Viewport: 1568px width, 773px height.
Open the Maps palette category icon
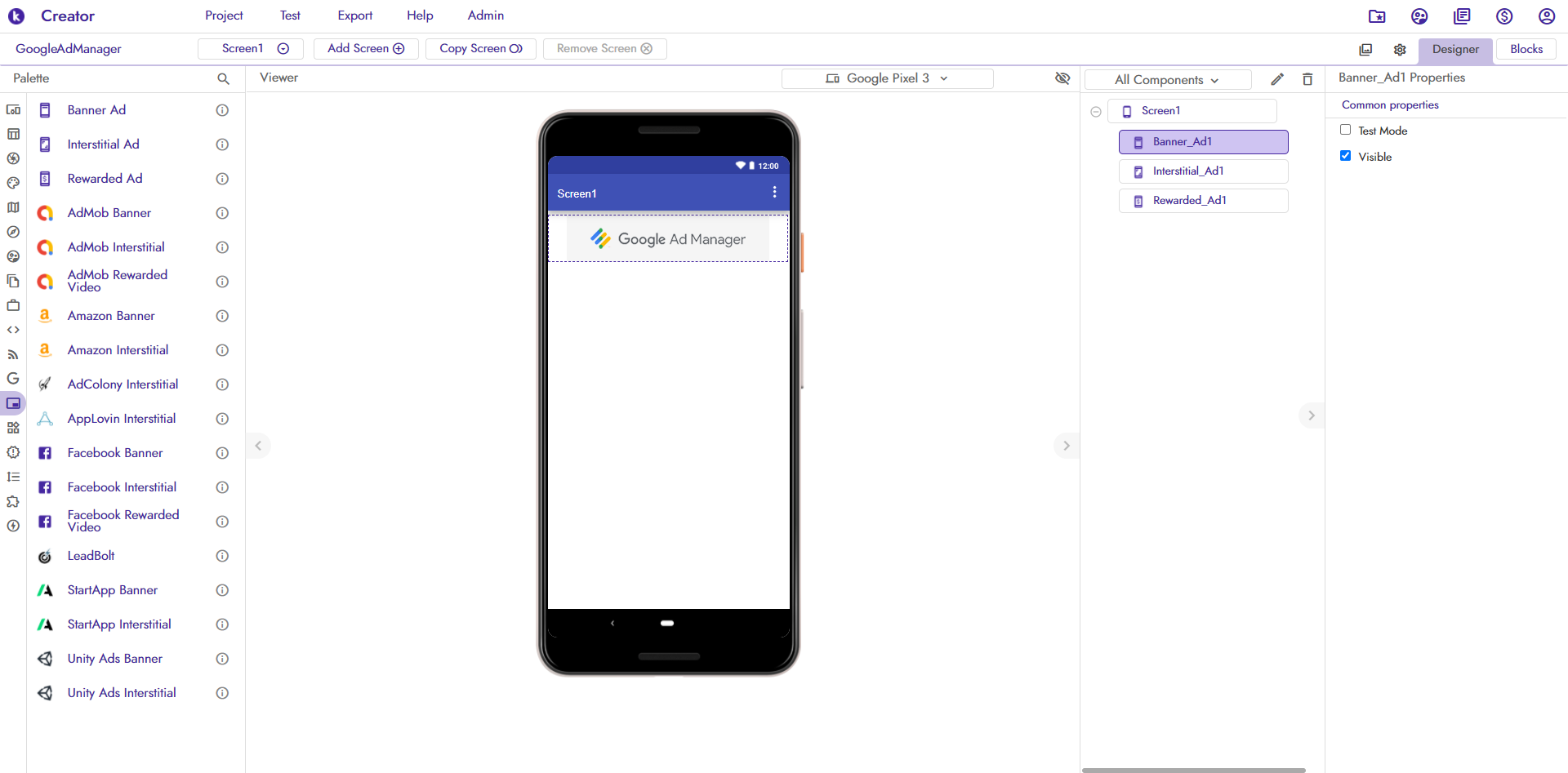[x=13, y=207]
